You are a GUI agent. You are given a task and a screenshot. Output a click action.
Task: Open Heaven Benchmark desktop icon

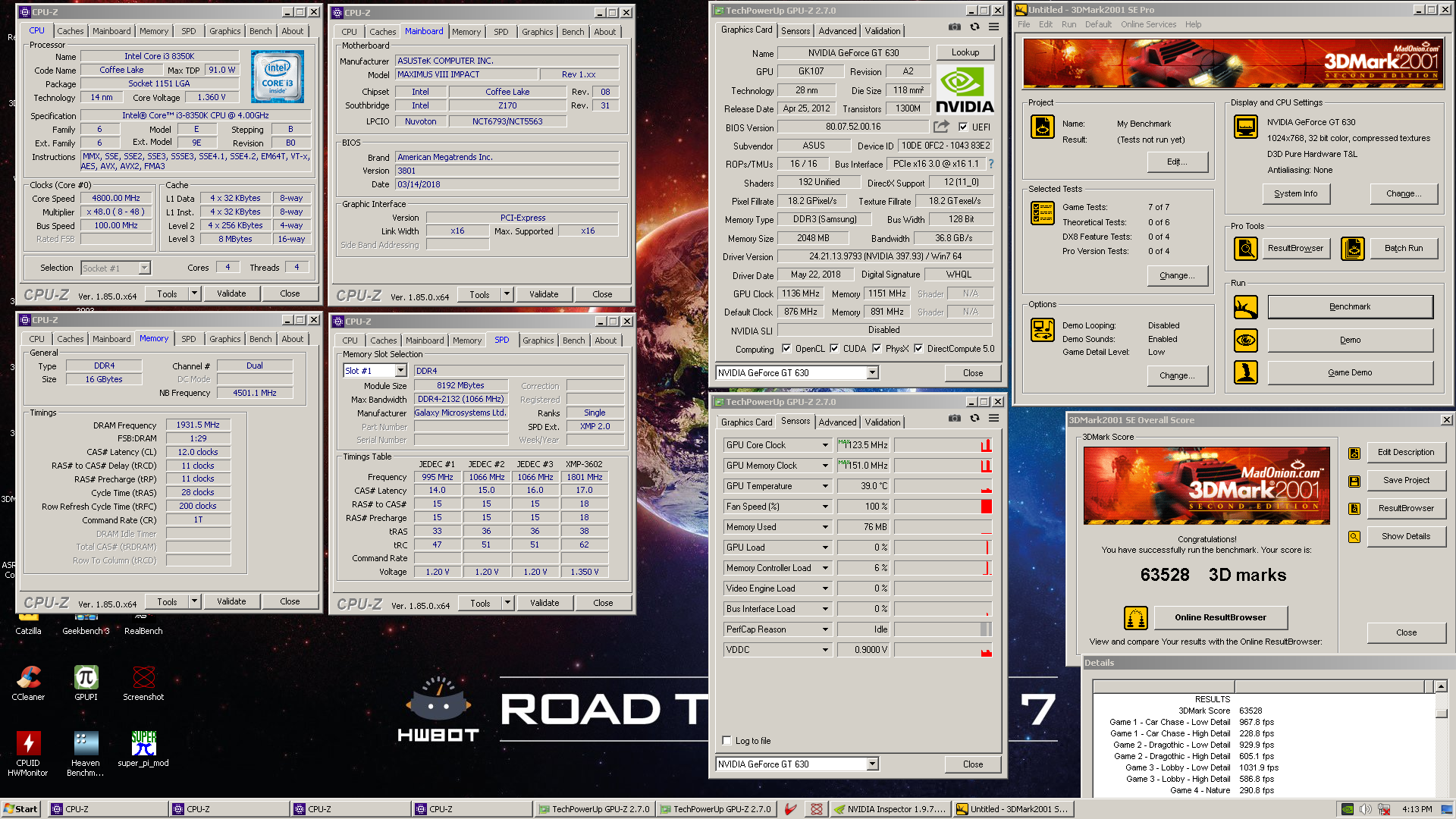pos(86,753)
